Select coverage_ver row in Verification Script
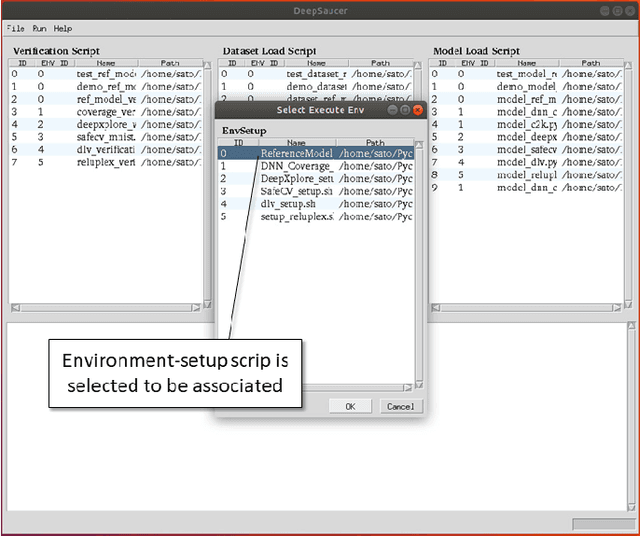Screen dimensions: 640x536 tap(107, 112)
